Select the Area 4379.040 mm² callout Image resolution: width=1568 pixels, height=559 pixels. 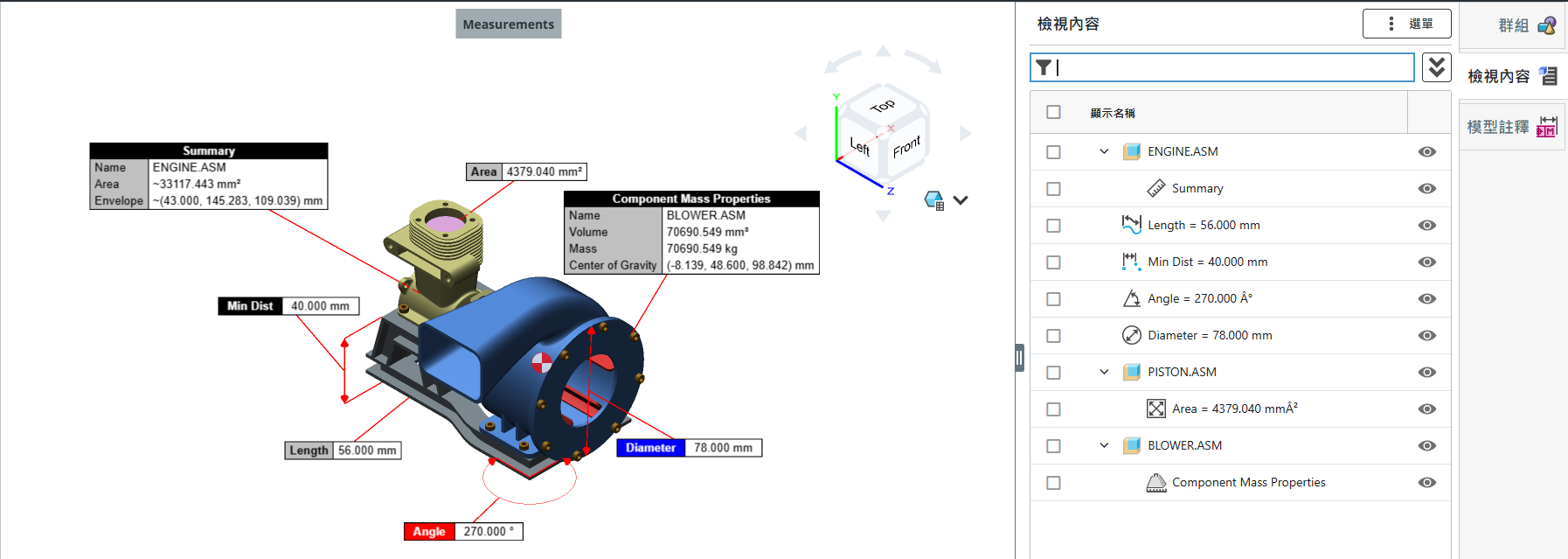pos(527,171)
